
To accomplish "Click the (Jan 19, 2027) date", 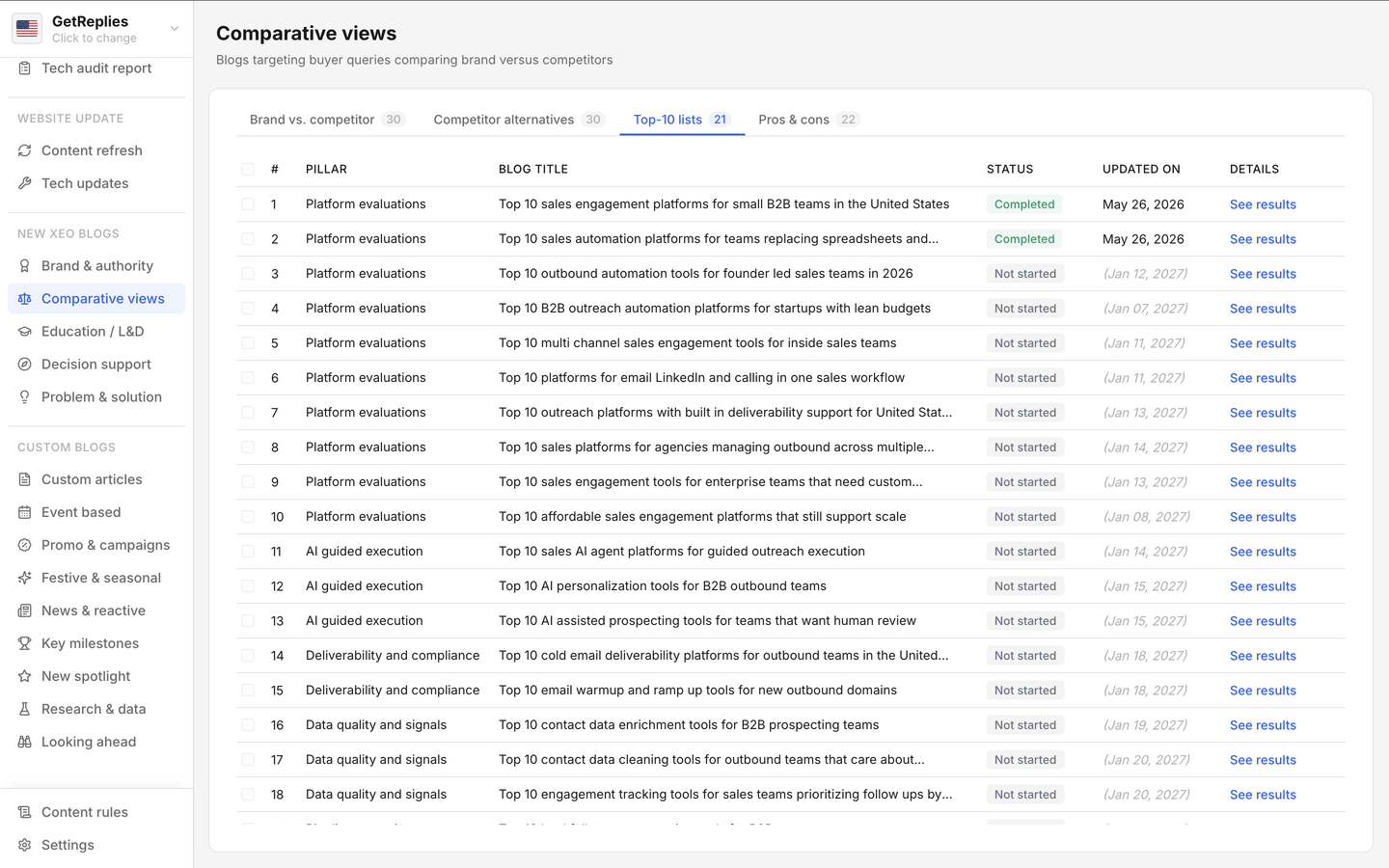I will [x=1145, y=725].
